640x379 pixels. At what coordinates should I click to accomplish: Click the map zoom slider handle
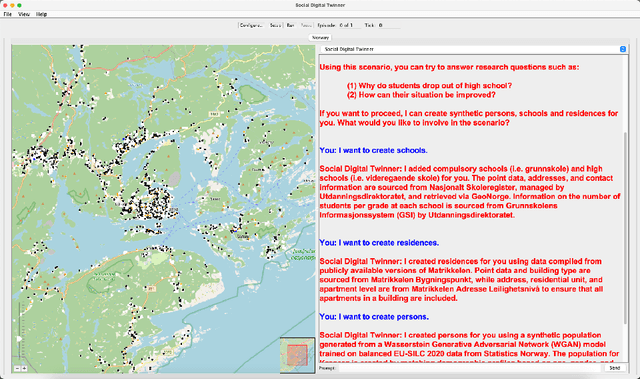[19, 339]
